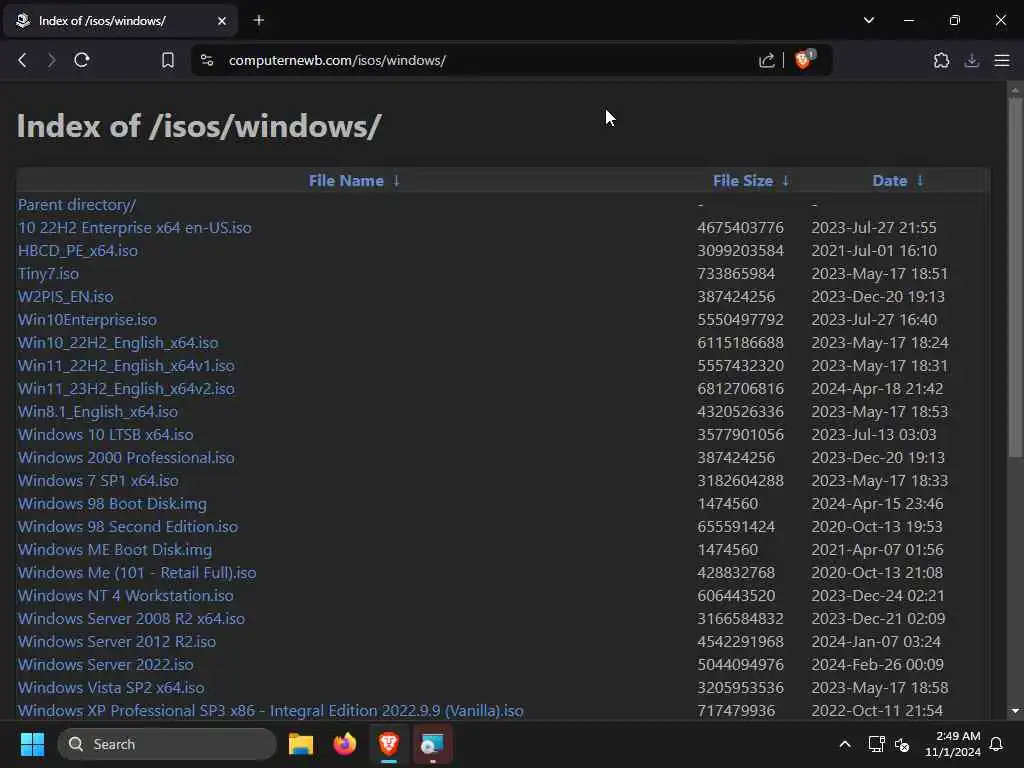Click the taskbar Search box
The image size is (1024, 768).
[x=167, y=744]
